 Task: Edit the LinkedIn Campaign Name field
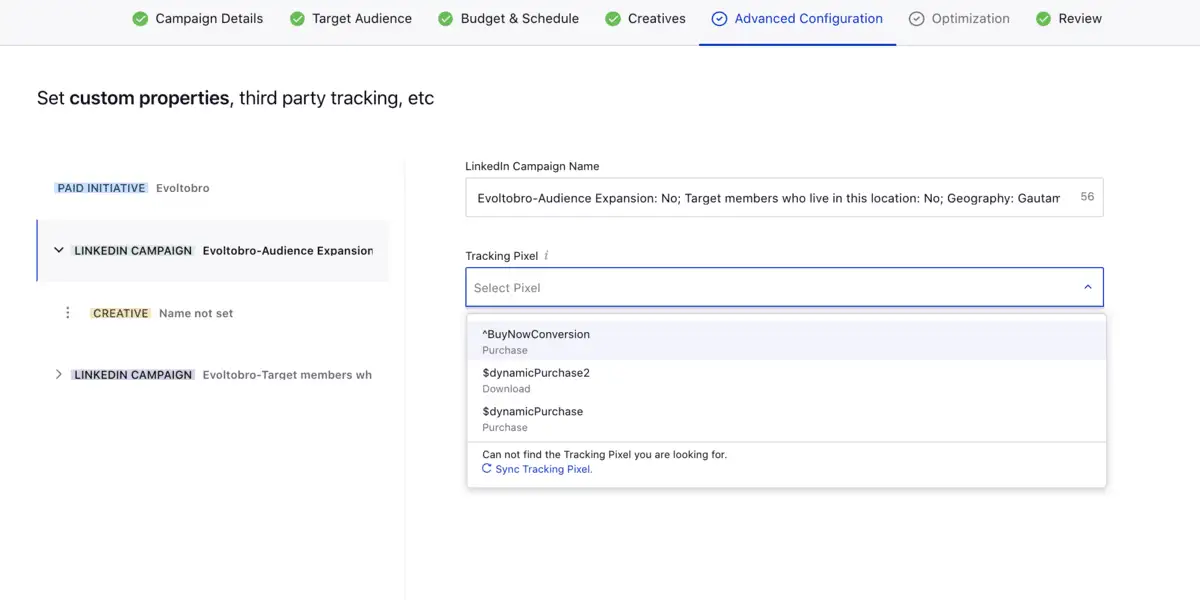768,198
